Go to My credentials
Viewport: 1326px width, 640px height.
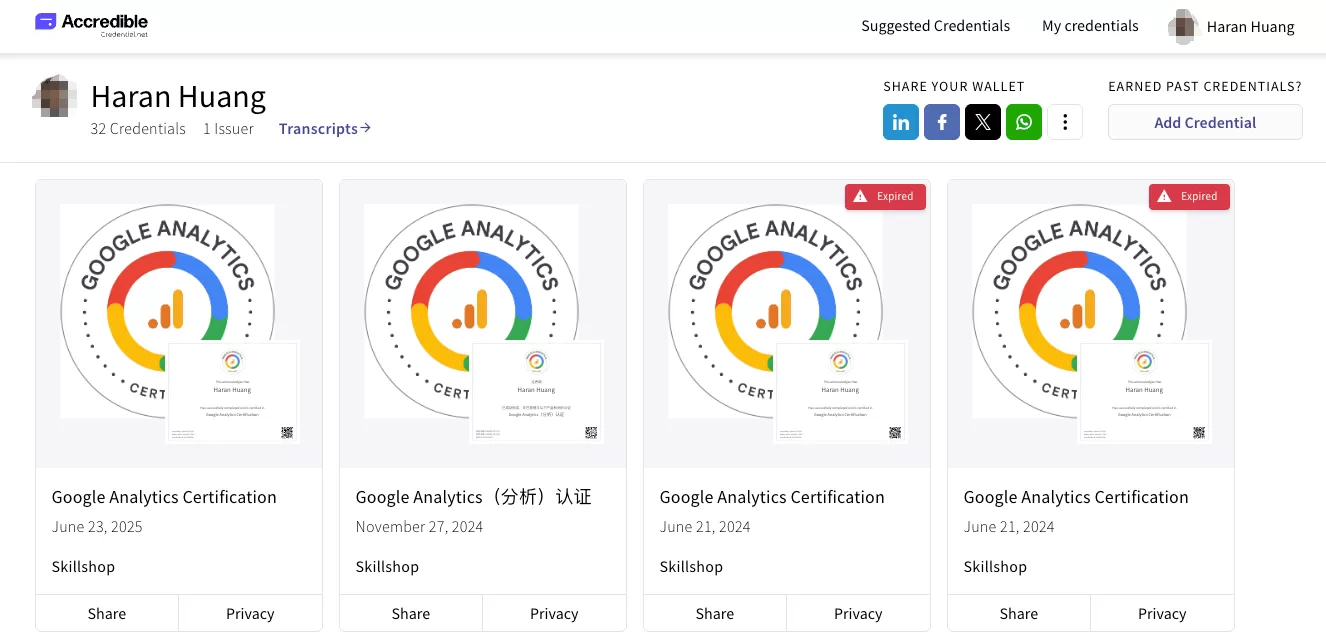1090,26
